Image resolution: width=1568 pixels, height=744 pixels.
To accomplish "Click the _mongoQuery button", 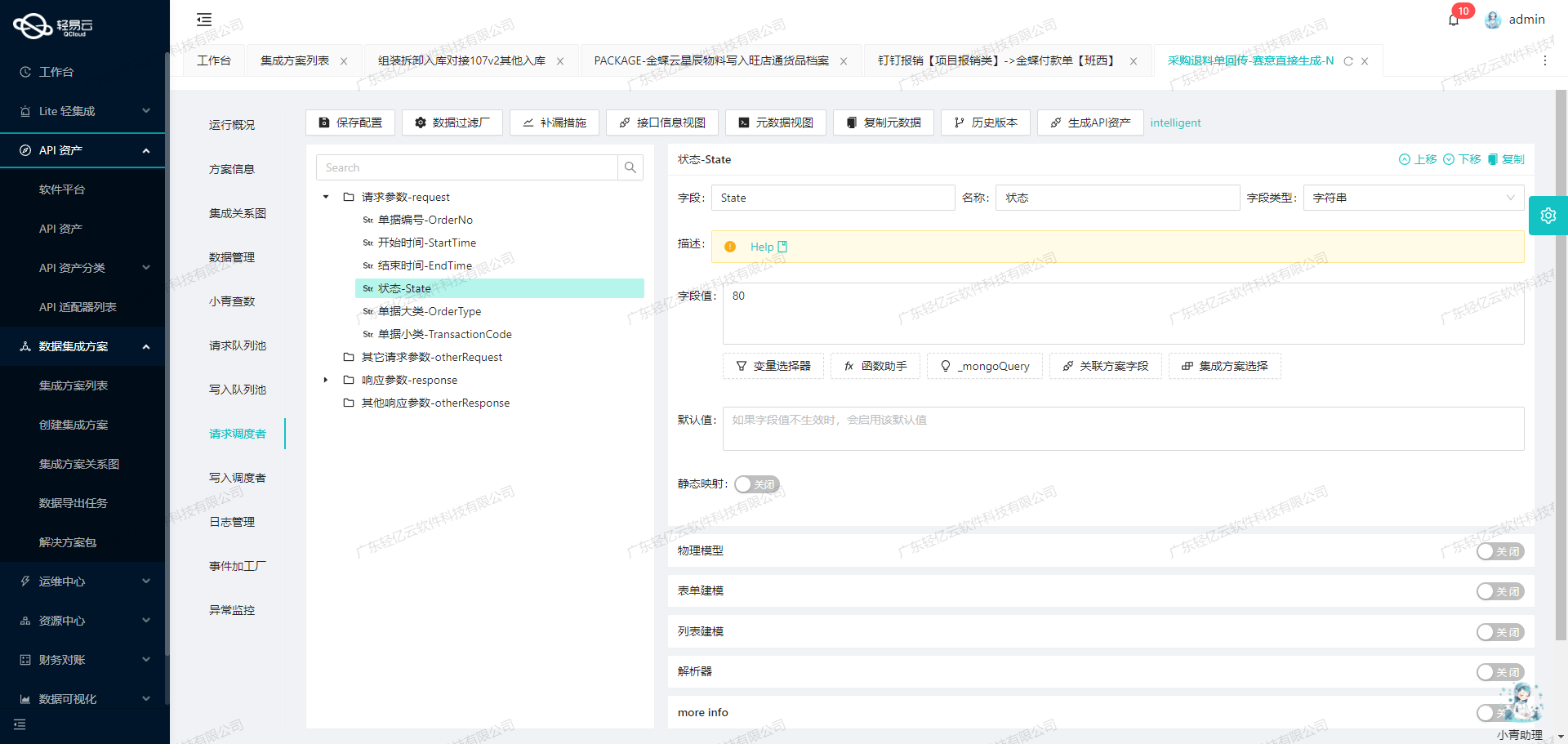I will pos(985,366).
